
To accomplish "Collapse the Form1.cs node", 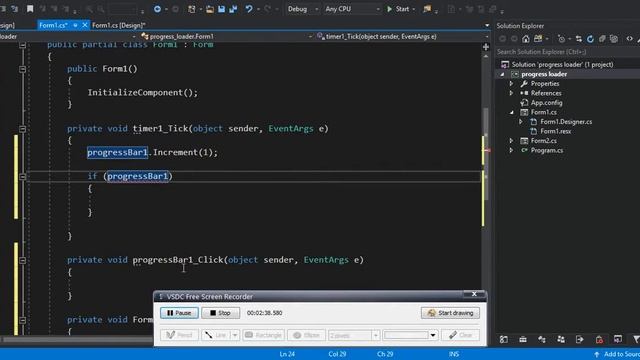I will click(x=511, y=112).
